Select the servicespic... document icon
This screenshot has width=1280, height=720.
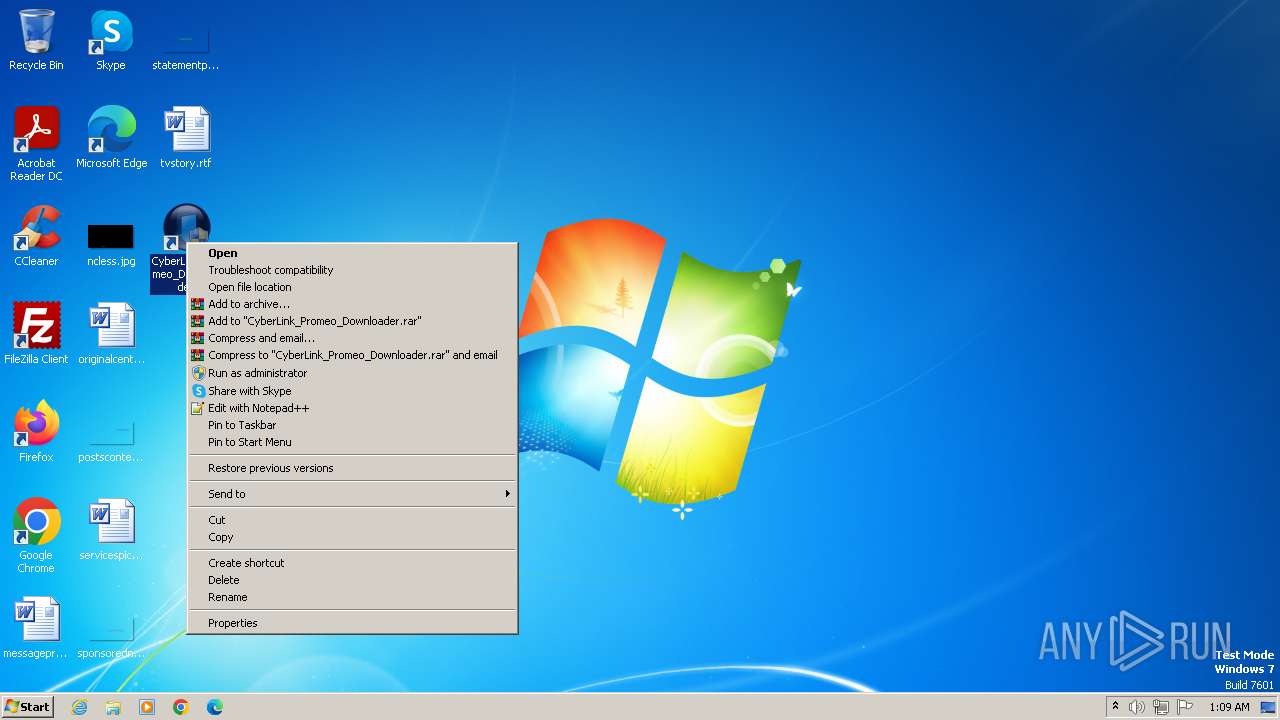pos(111,530)
